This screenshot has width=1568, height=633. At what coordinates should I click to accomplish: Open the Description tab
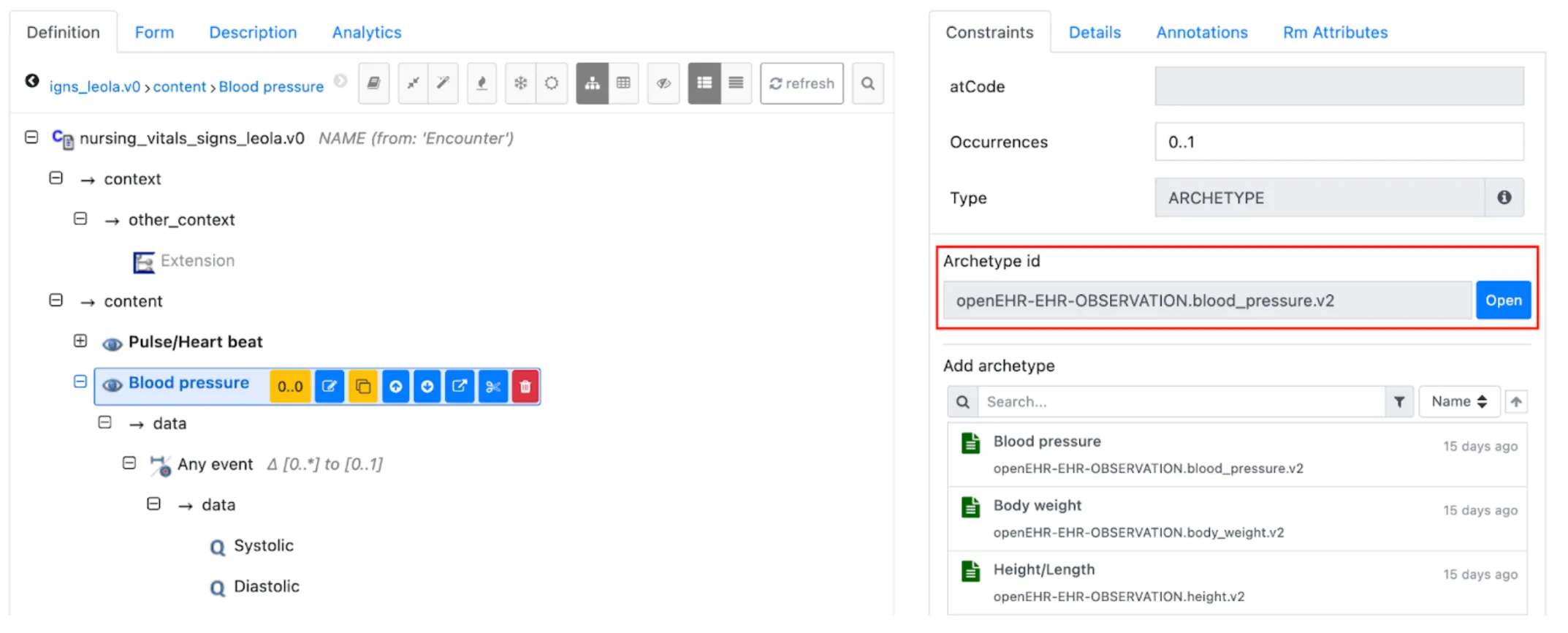pos(253,32)
